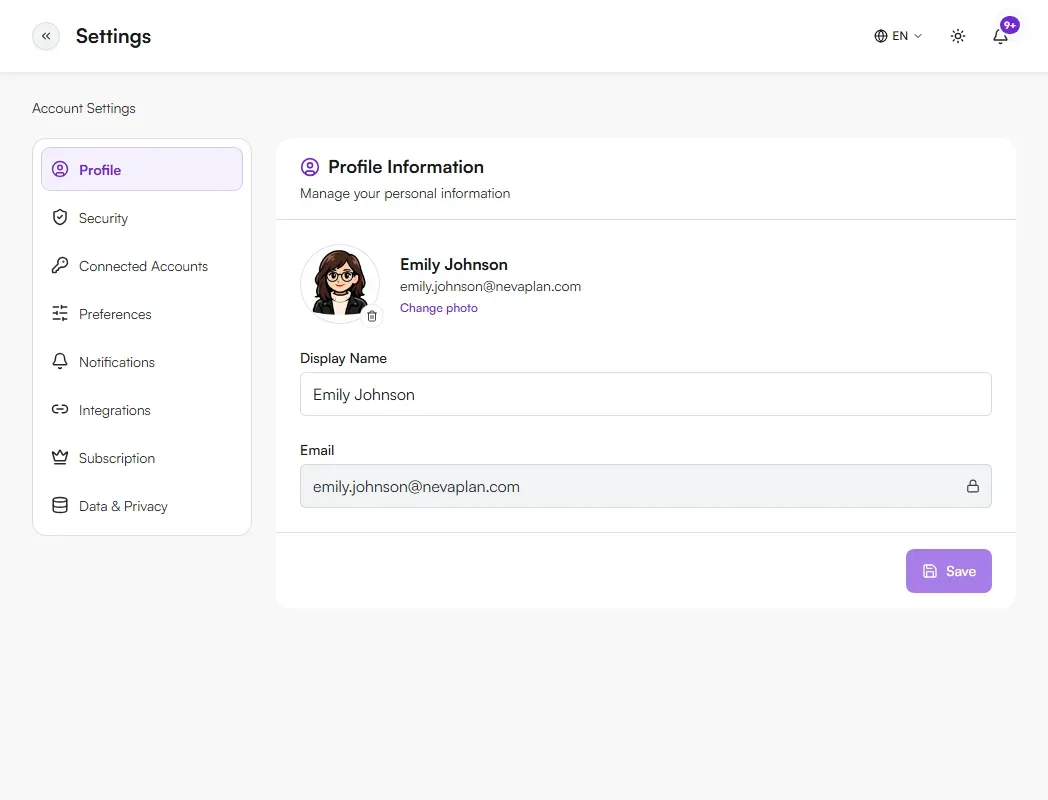Image resolution: width=1048 pixels, height=800 pixels.
Task: Click the Change photo link
Action: [438, 308]
